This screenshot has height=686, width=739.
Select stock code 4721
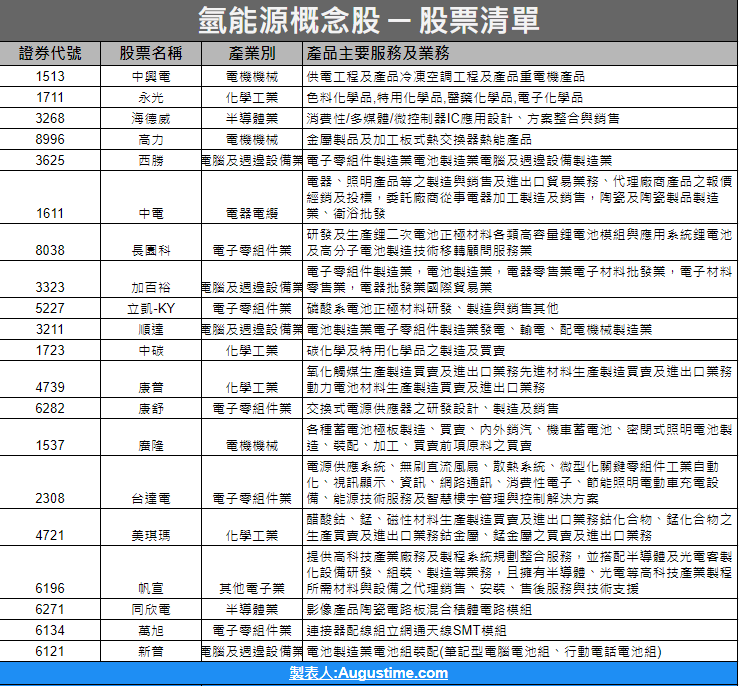pos(50,535)
